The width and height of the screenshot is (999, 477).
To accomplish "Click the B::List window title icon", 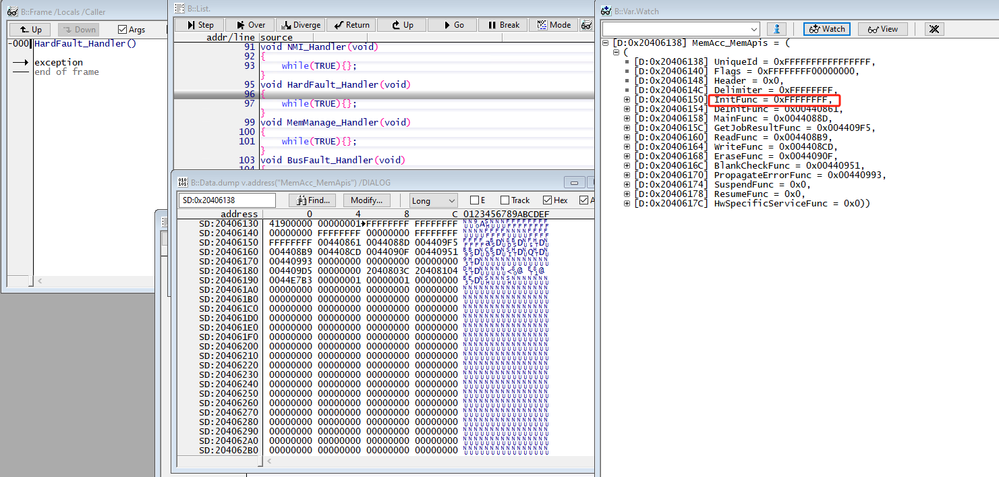I will (x=178, y=8).
